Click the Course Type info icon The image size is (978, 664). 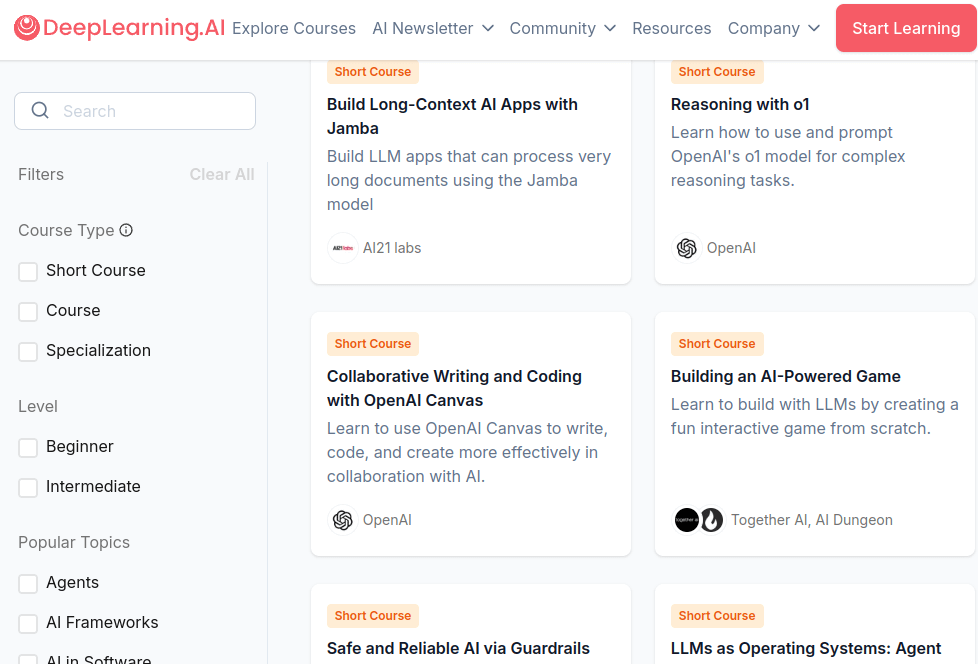[x=126, y=230]
